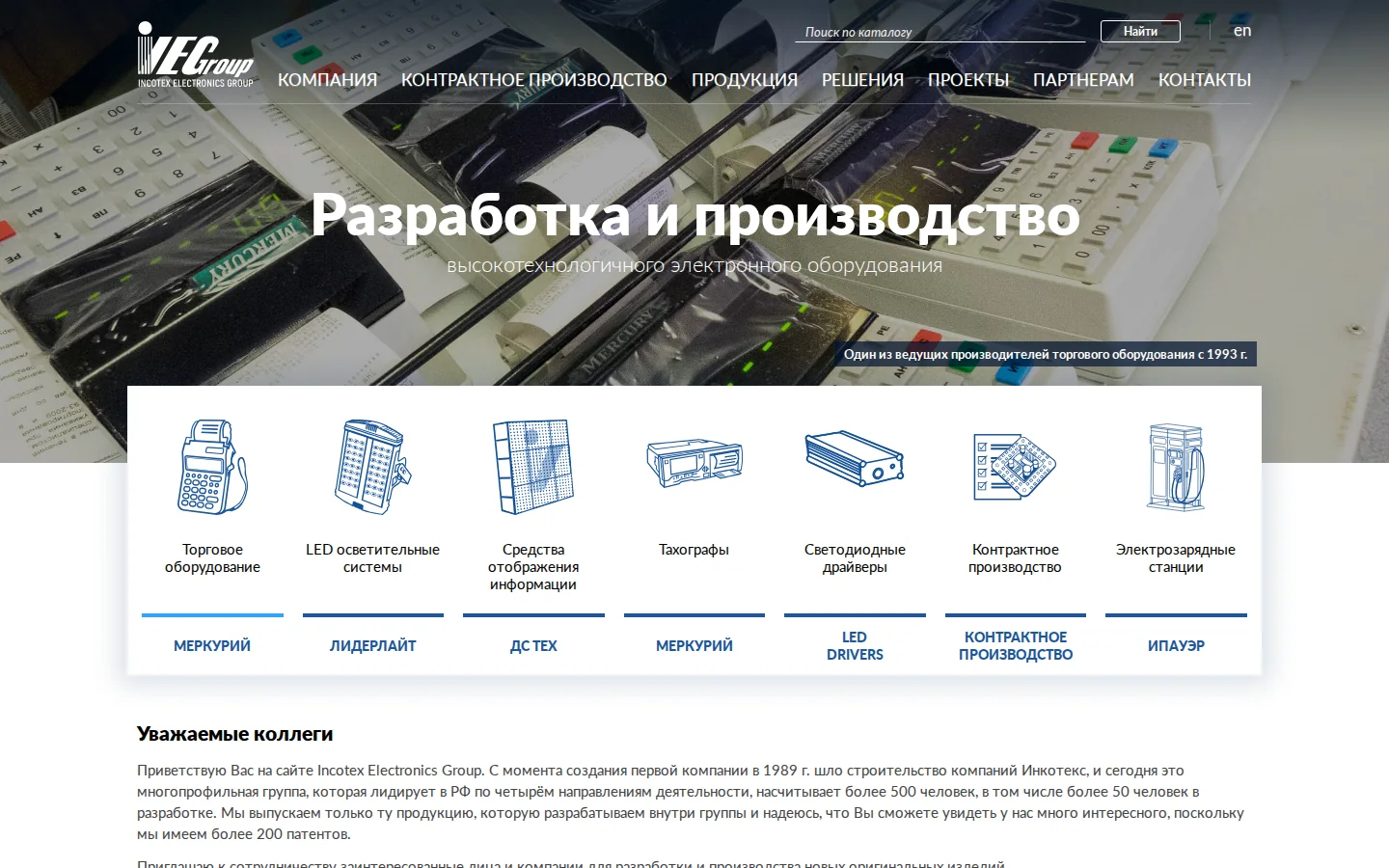The height and width of the screenshot is (868, 1389).
Task: Click the ЛИДЕРЛАЙТ brand link
Action: coord(372,646)
